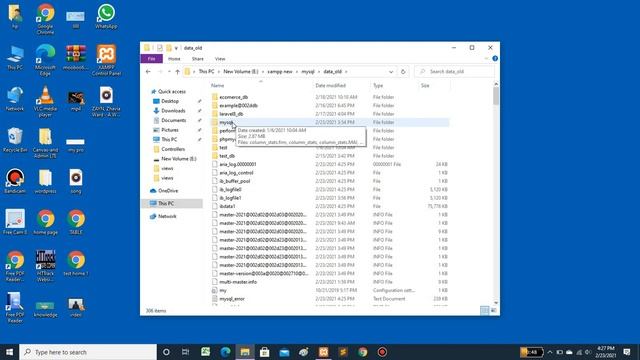Click the Explorer Back arrow

tap(148, 71)
